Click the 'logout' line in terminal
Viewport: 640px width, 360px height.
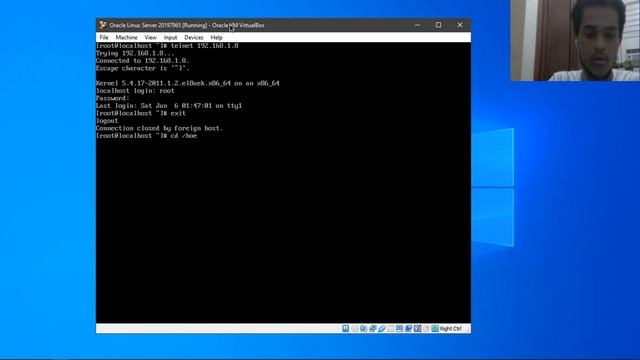[107, 121]
